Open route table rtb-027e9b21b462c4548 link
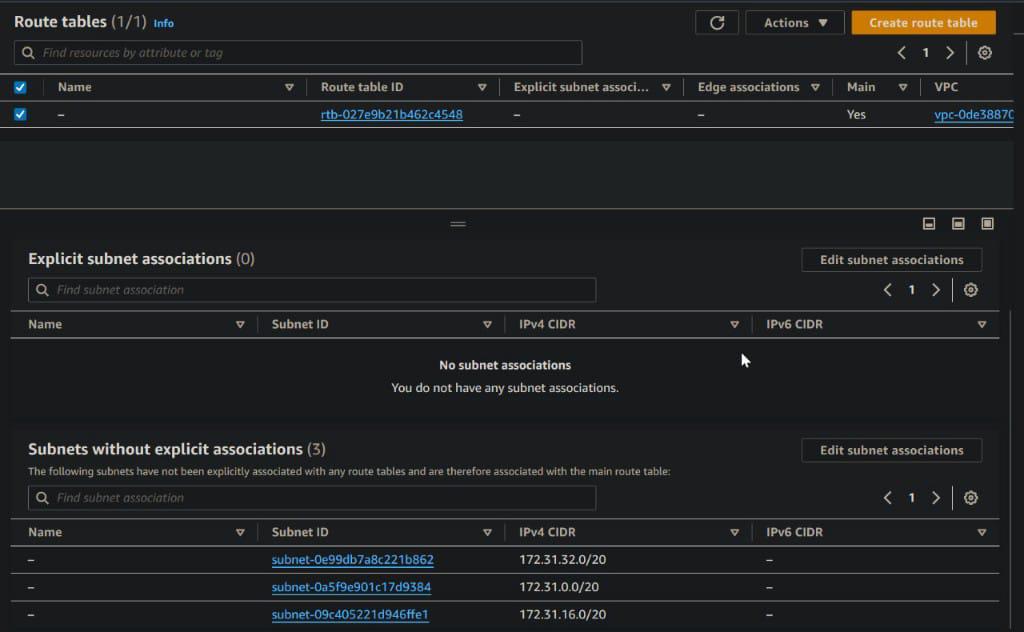 click(x=391, y=115)
